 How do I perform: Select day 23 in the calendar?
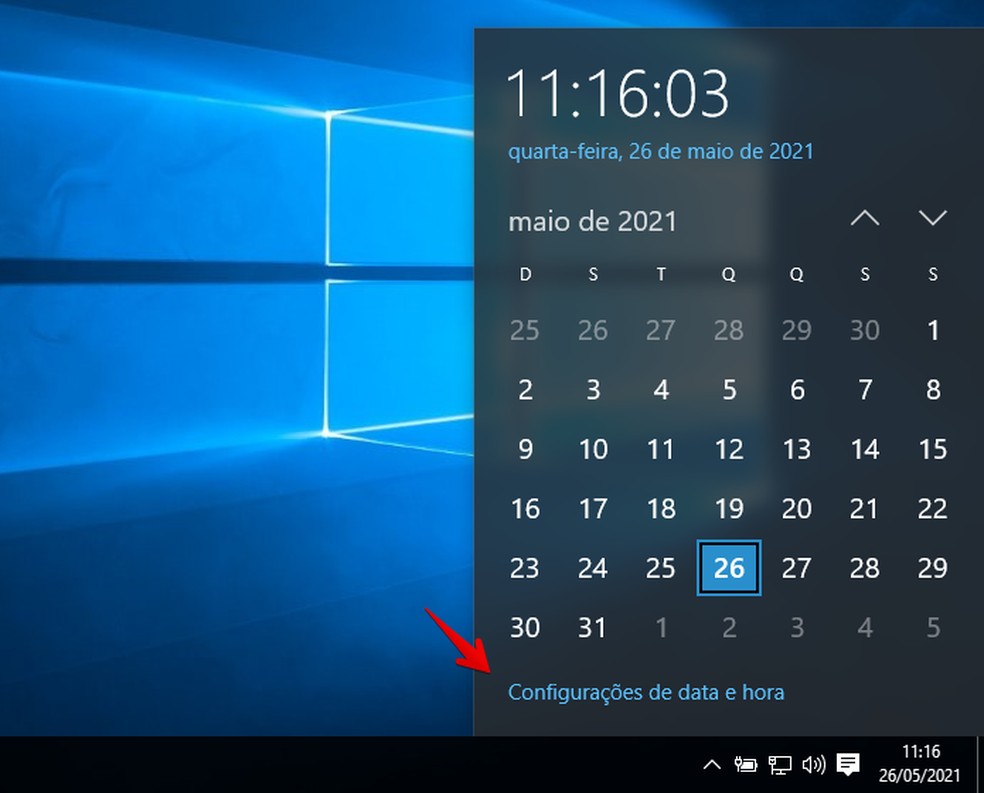coord(525,568)
